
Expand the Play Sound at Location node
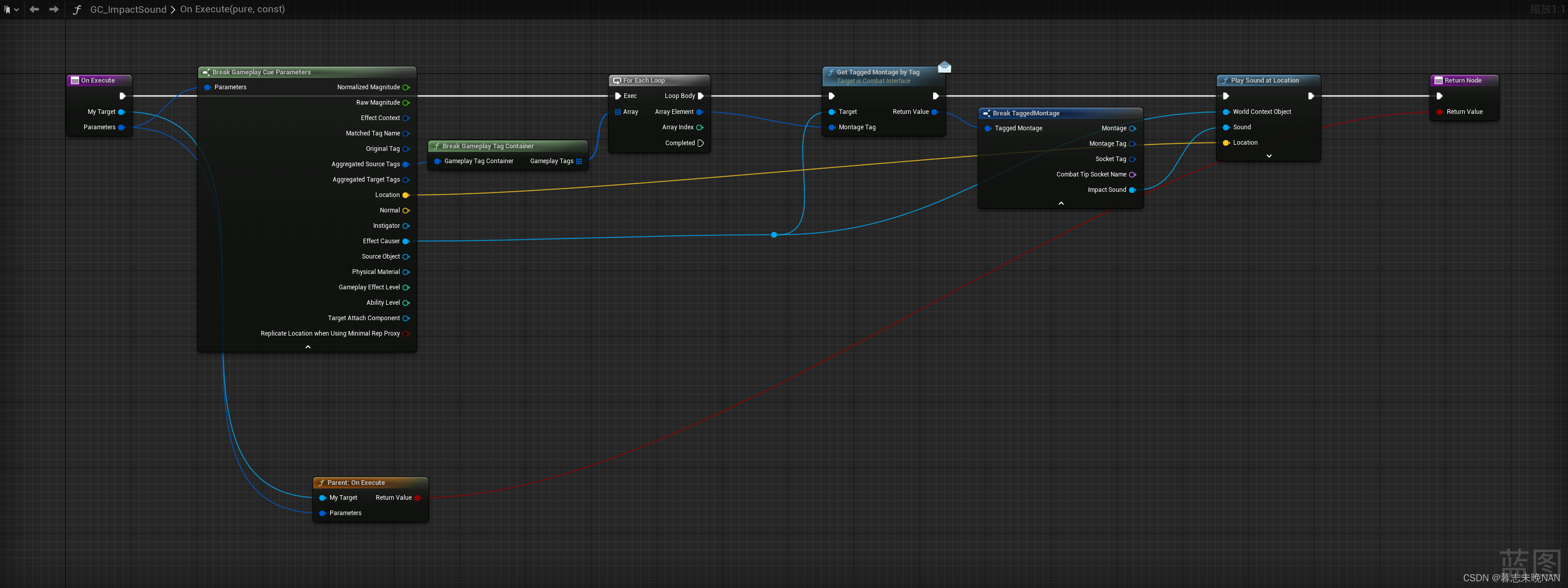[x=1269, y=156]
